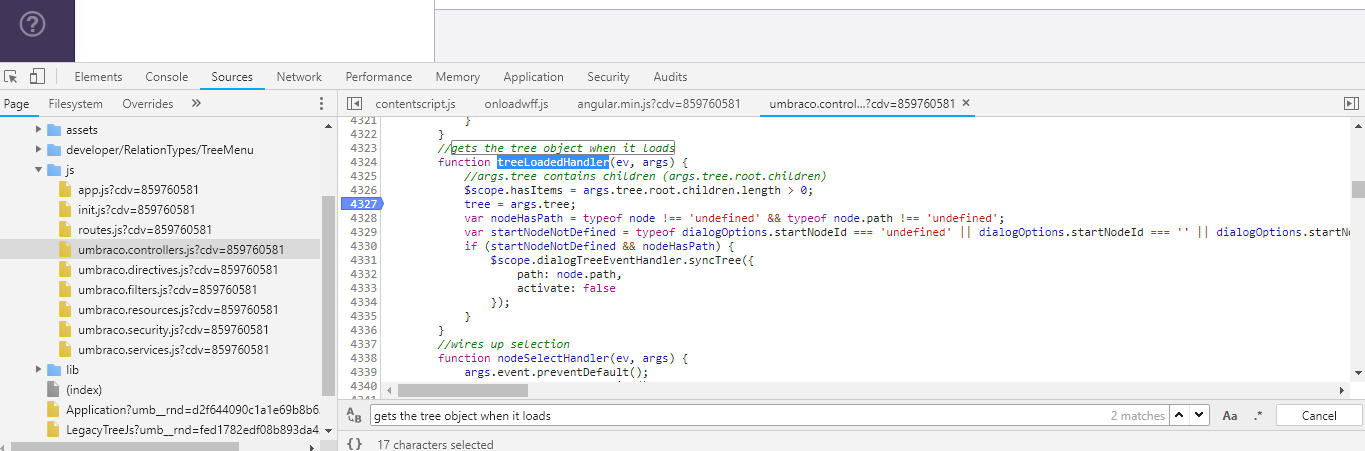Screen dimensions: 1365x451
Task: Open app.js?cdv=859760581 file
Action: coord(138,190)
